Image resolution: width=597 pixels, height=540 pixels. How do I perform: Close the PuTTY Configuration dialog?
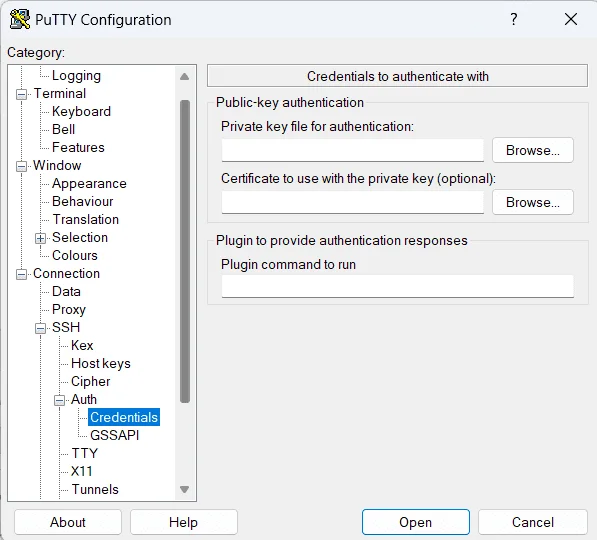(571, 19)
